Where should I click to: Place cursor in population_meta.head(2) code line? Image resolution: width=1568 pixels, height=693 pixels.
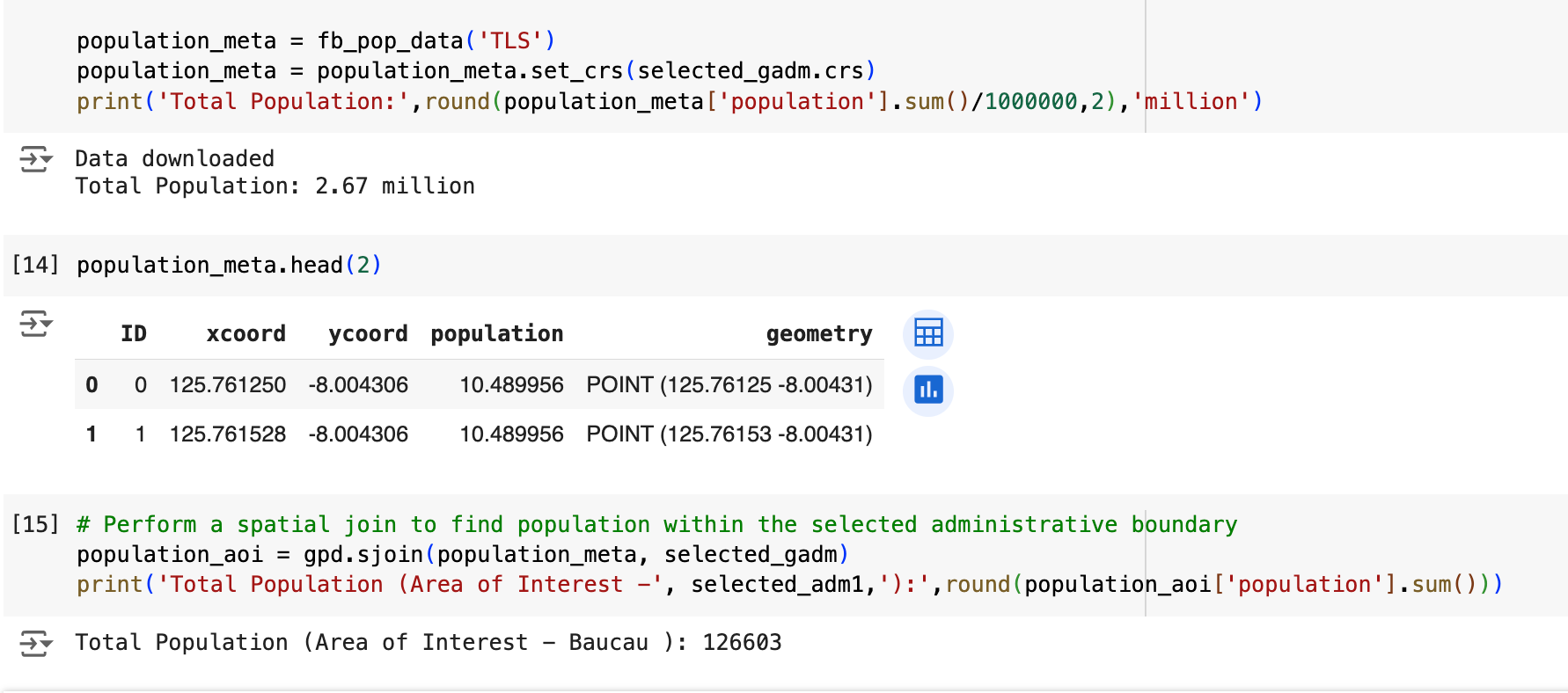(229, 266)
